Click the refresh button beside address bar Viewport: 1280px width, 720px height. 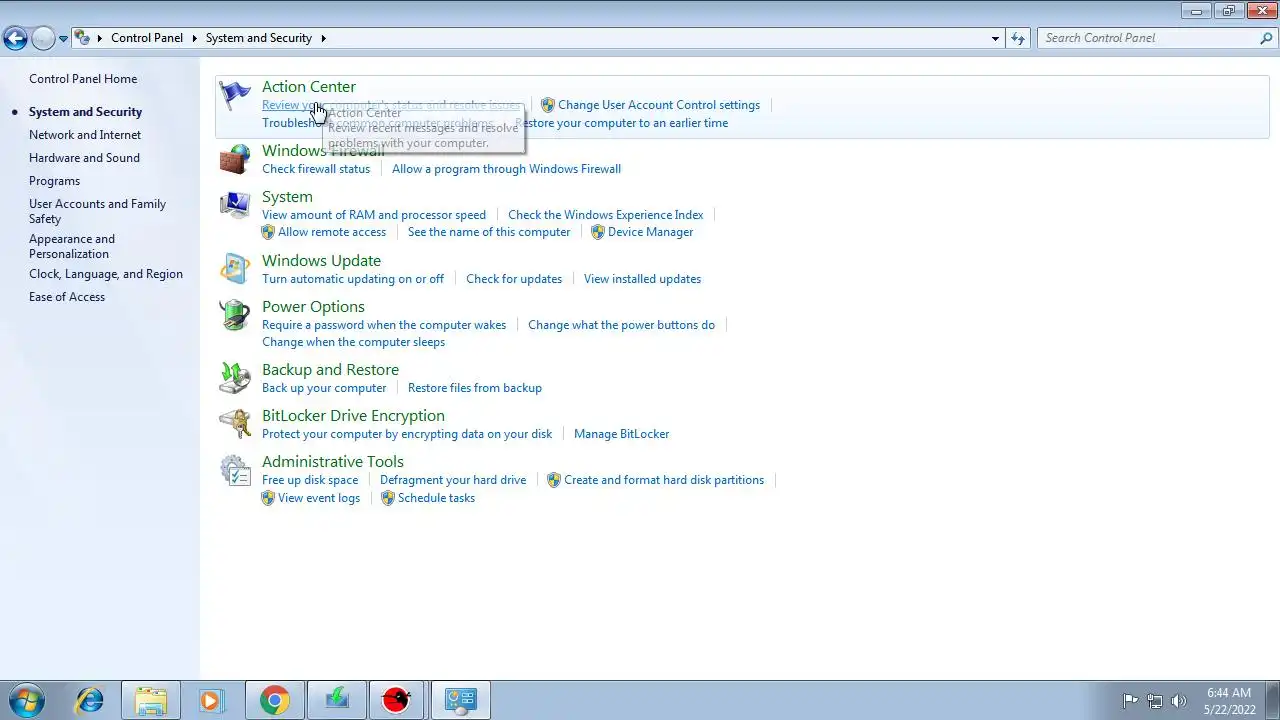1018,38
